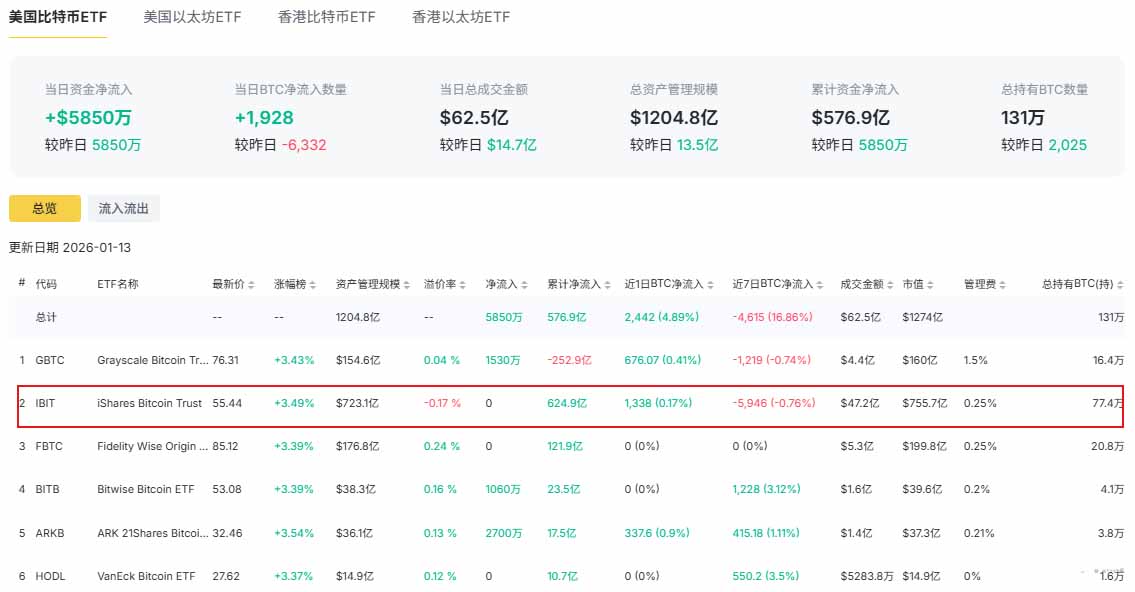This screenshot has height=592, width=1135.
Task: Open the FBTC ticker
Action: coord(49,446)
